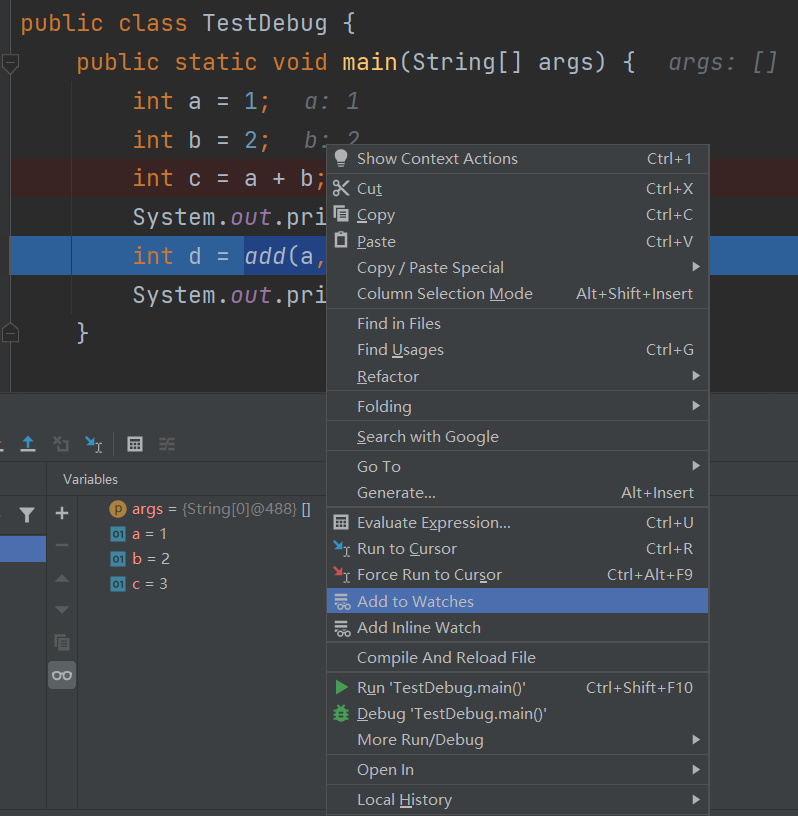Select Add to Watches menu item
The image size is (798, 816).
tap(416, 602)
